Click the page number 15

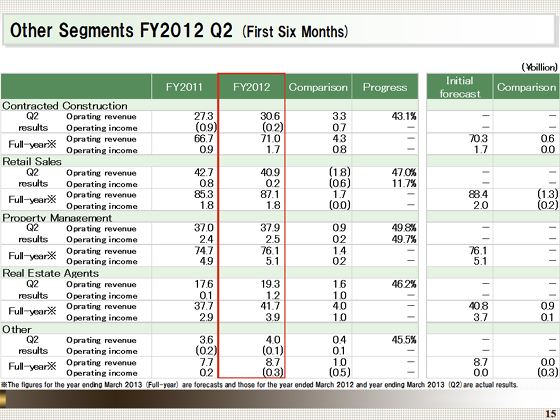(551, 414)
